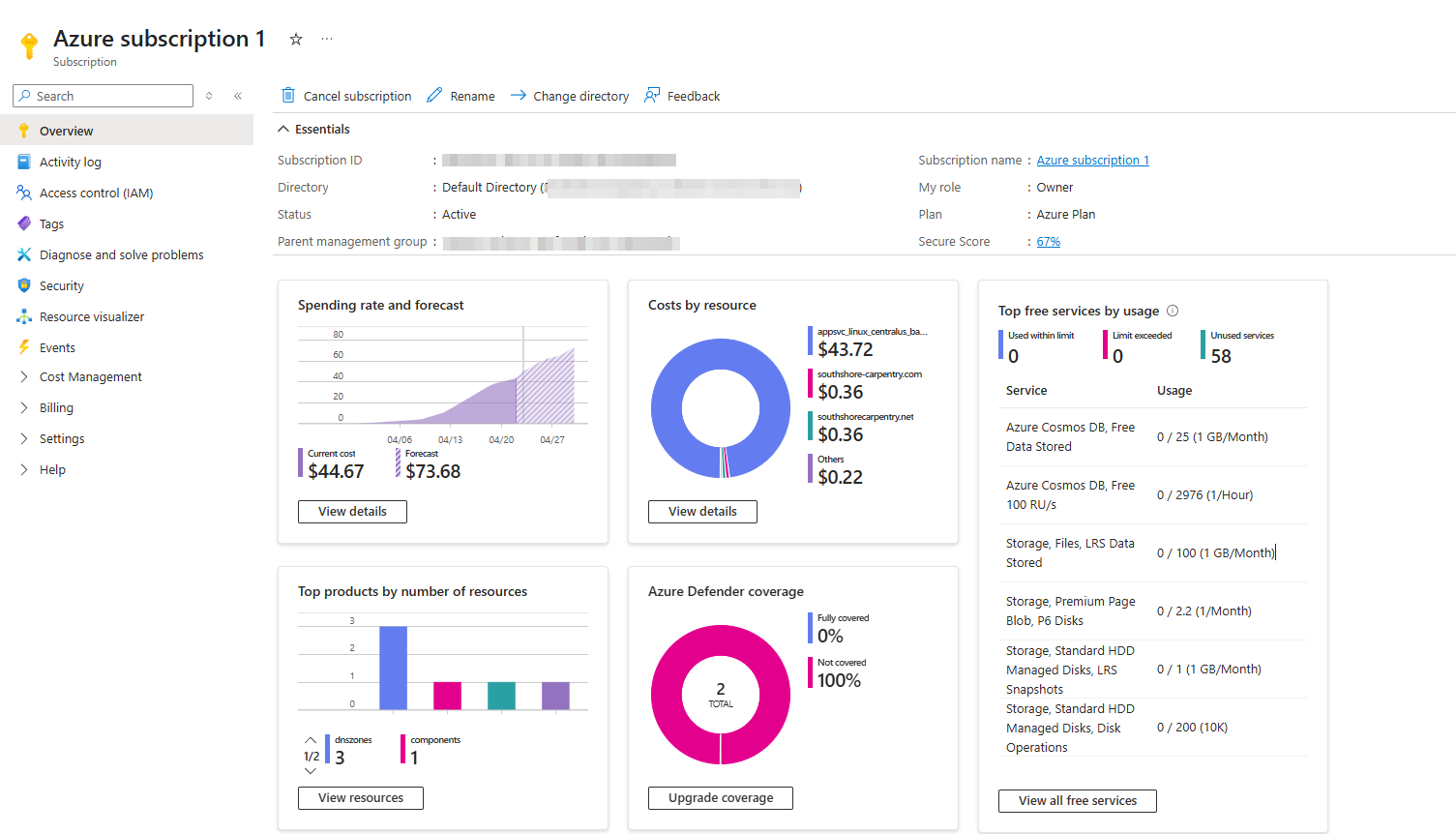Open the more options ellipsis next to title
1456x834 pixels.
pos(327,39)
